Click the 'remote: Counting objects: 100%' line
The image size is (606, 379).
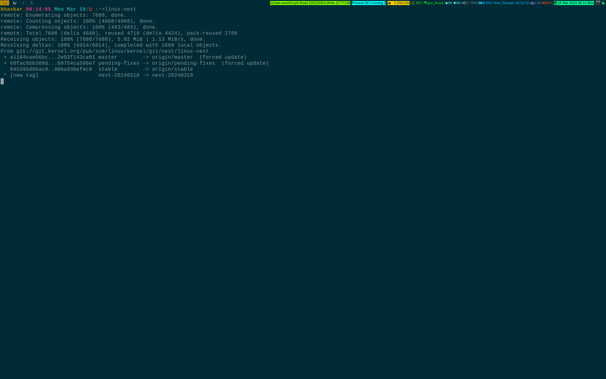click(x=78, y=21)
